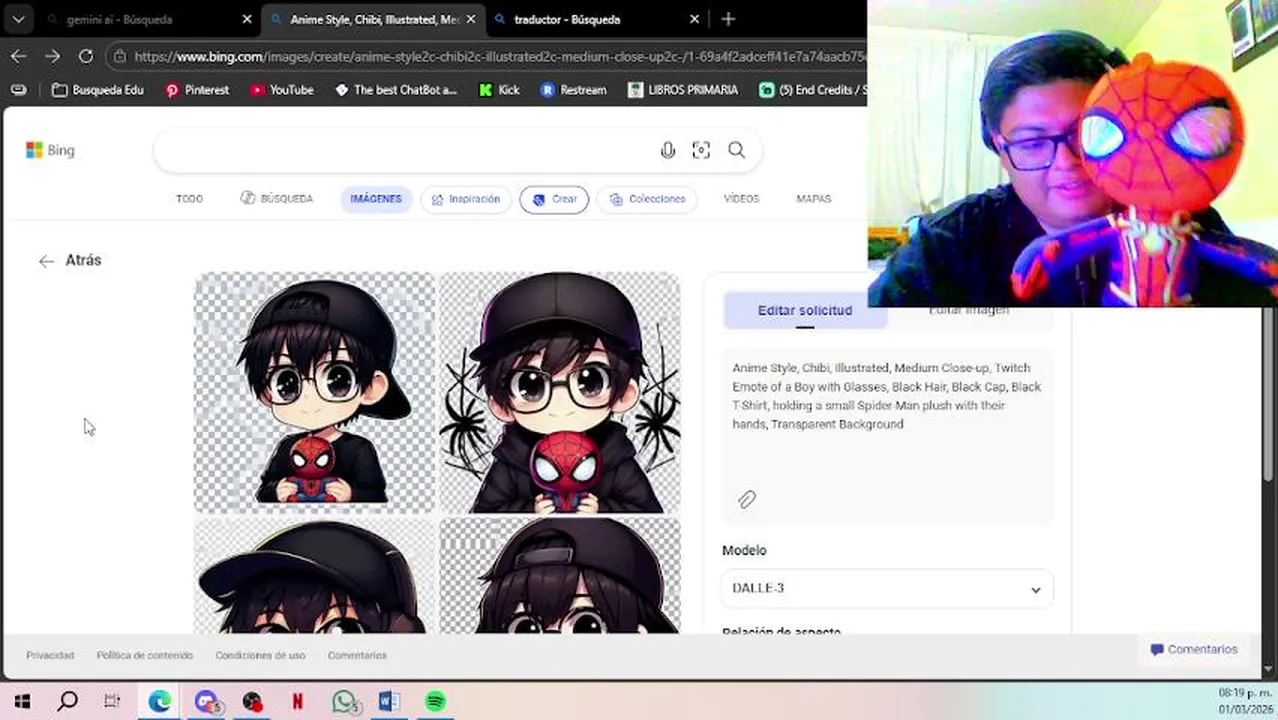
Task: Open 'Condiciones de uso' footer link
Action: (260, 655)
